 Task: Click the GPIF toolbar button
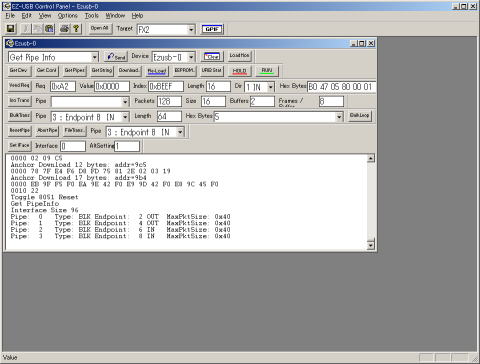tap(212, 29)
